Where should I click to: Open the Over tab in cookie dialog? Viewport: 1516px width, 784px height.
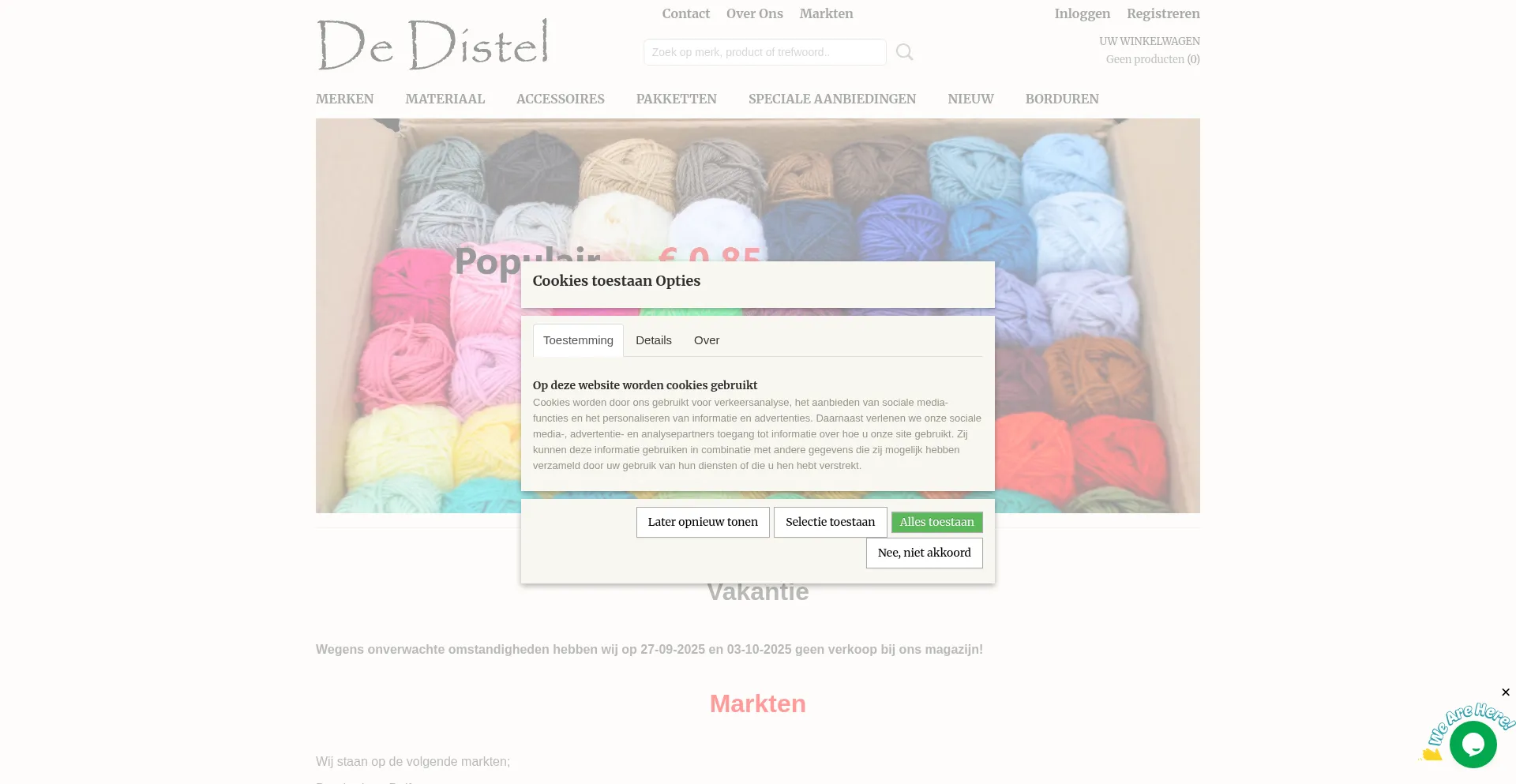pos(707,340)
